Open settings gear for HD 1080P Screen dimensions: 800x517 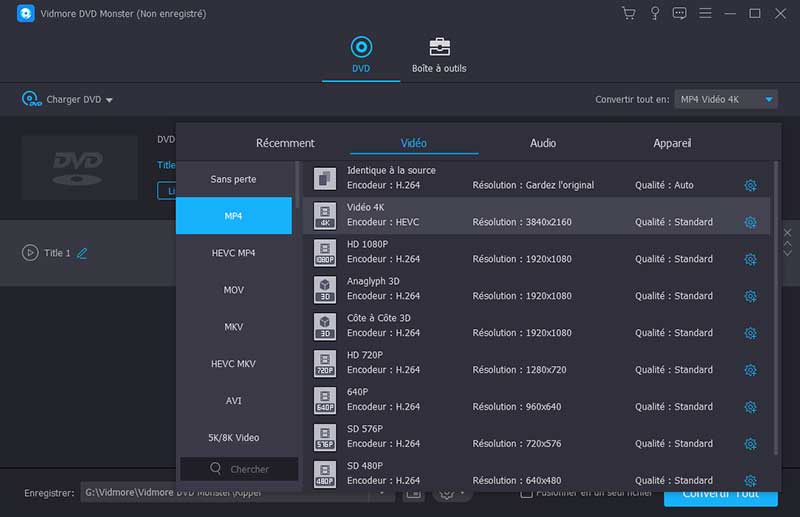tap(750, 259)
